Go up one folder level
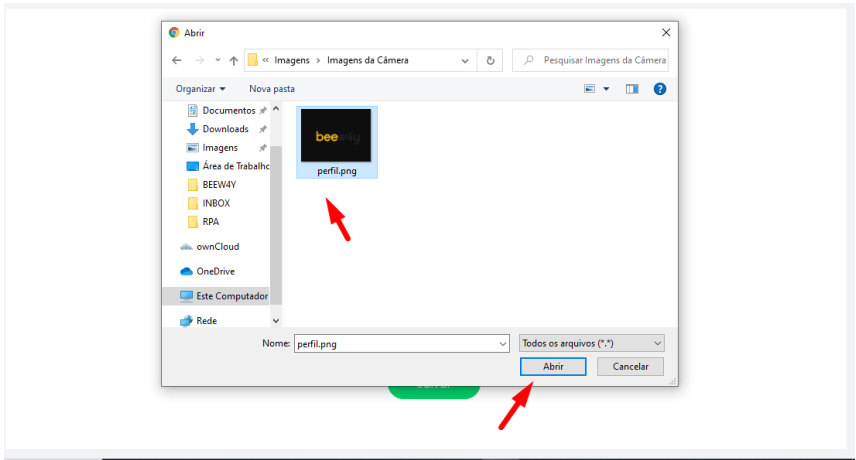 [x=234, y=61]
